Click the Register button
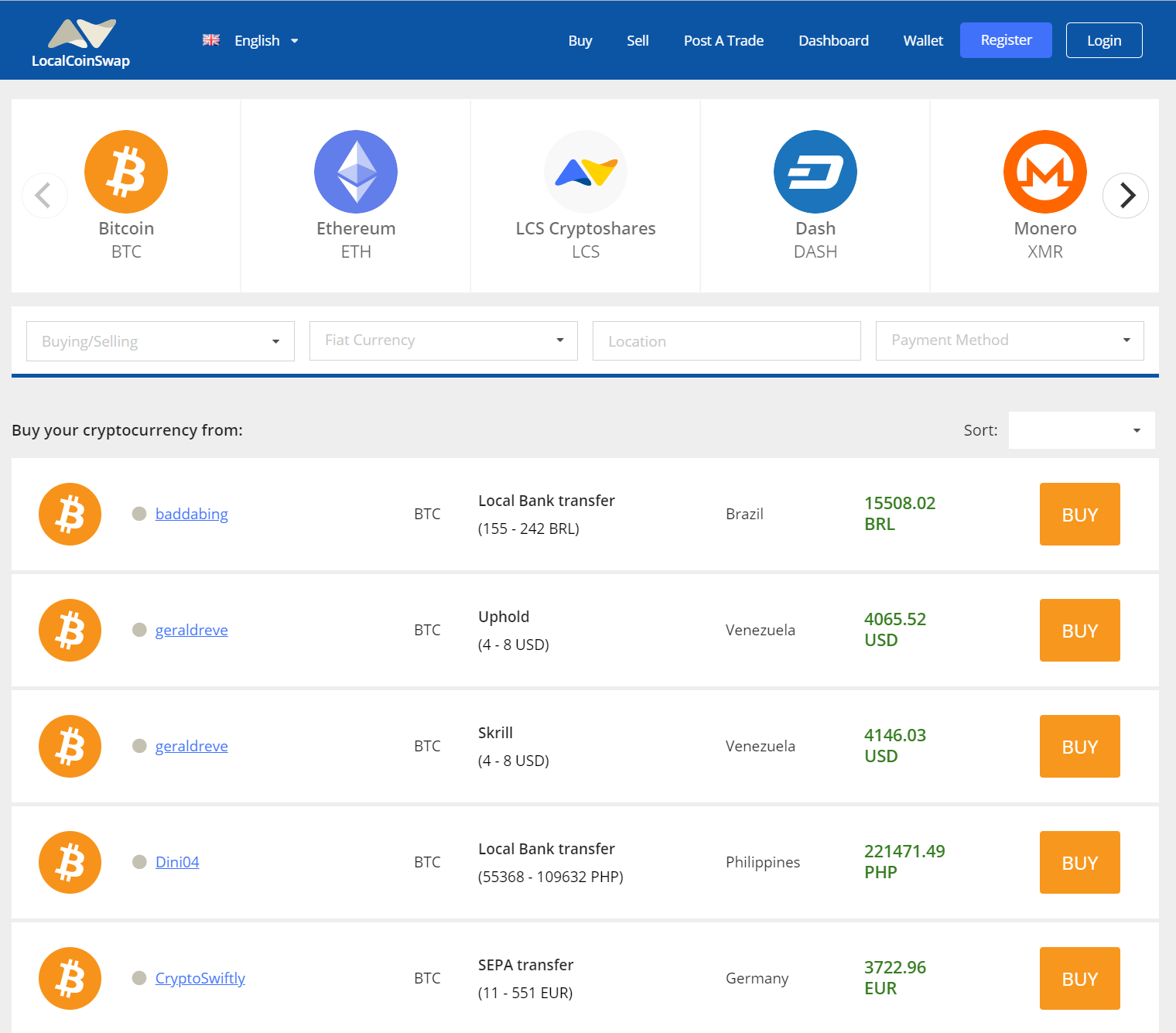 pyautogui.click(x=1006, y=39)
